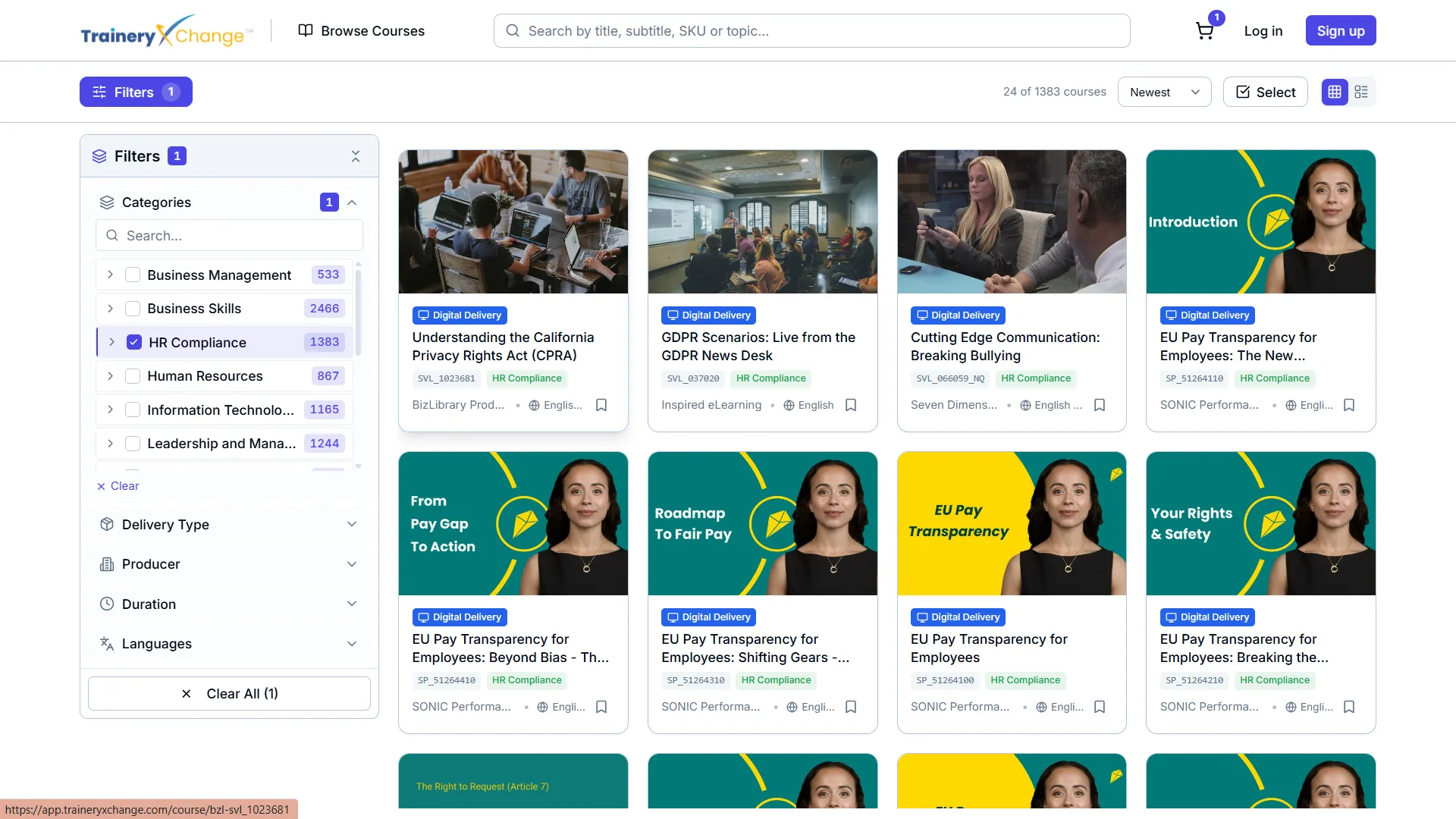Click the Languages translate icon

click(107, 644)
